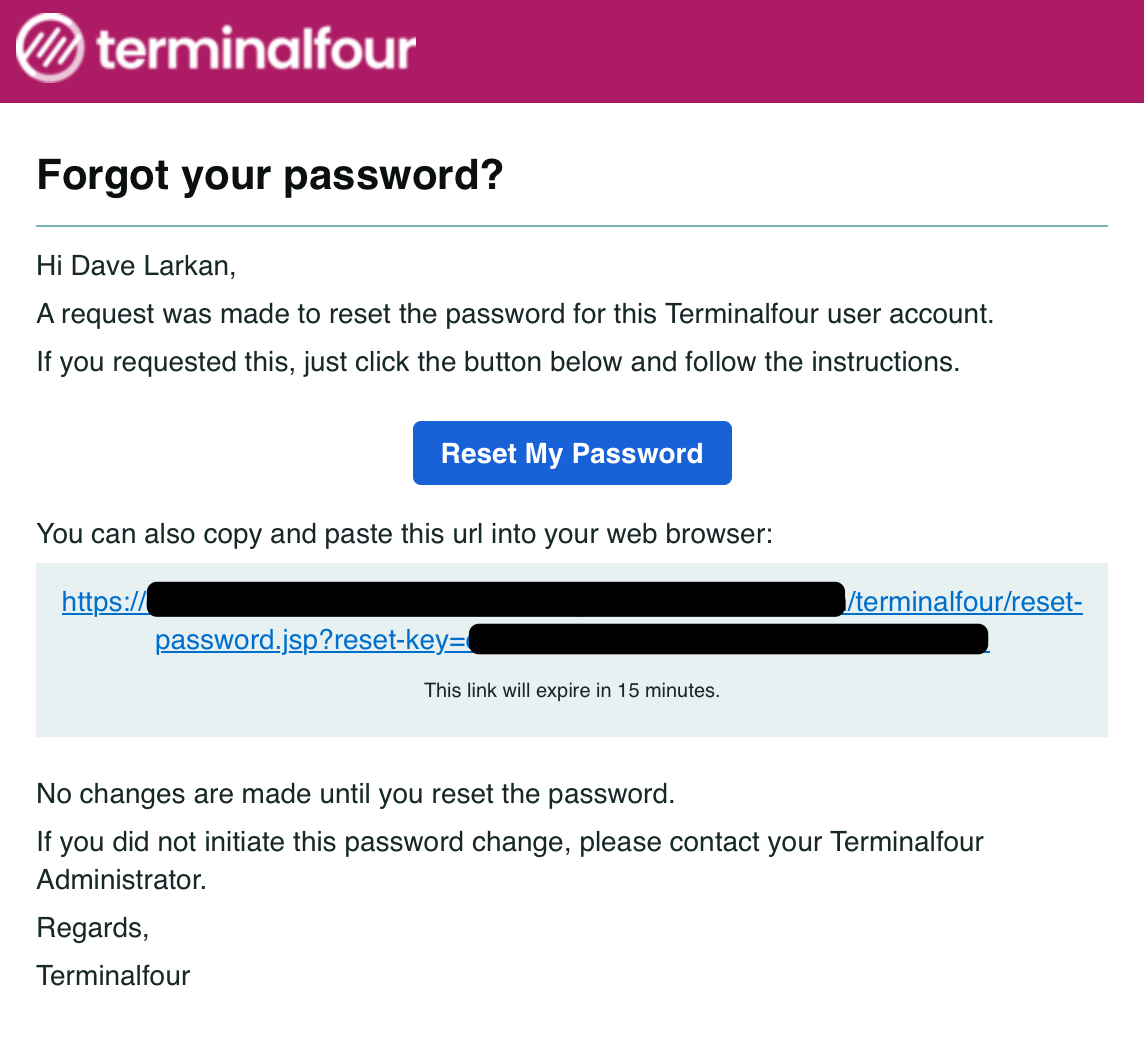Image resolution: width=1144 pixels, height=1058 pixels.
Task: Click the Terminalfour signature text
Action: pyautogui.click(x=112, y=975)
